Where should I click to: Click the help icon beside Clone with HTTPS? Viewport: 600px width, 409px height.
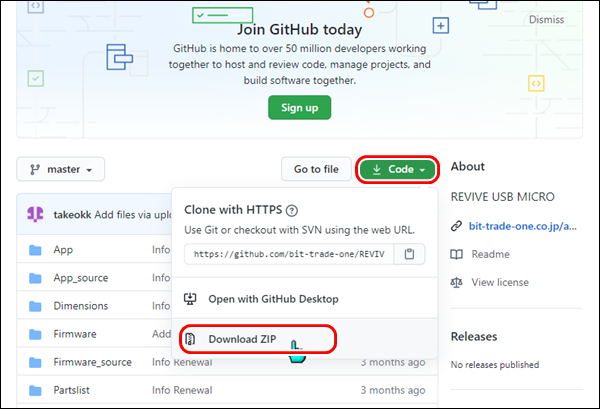click(292, 210)
